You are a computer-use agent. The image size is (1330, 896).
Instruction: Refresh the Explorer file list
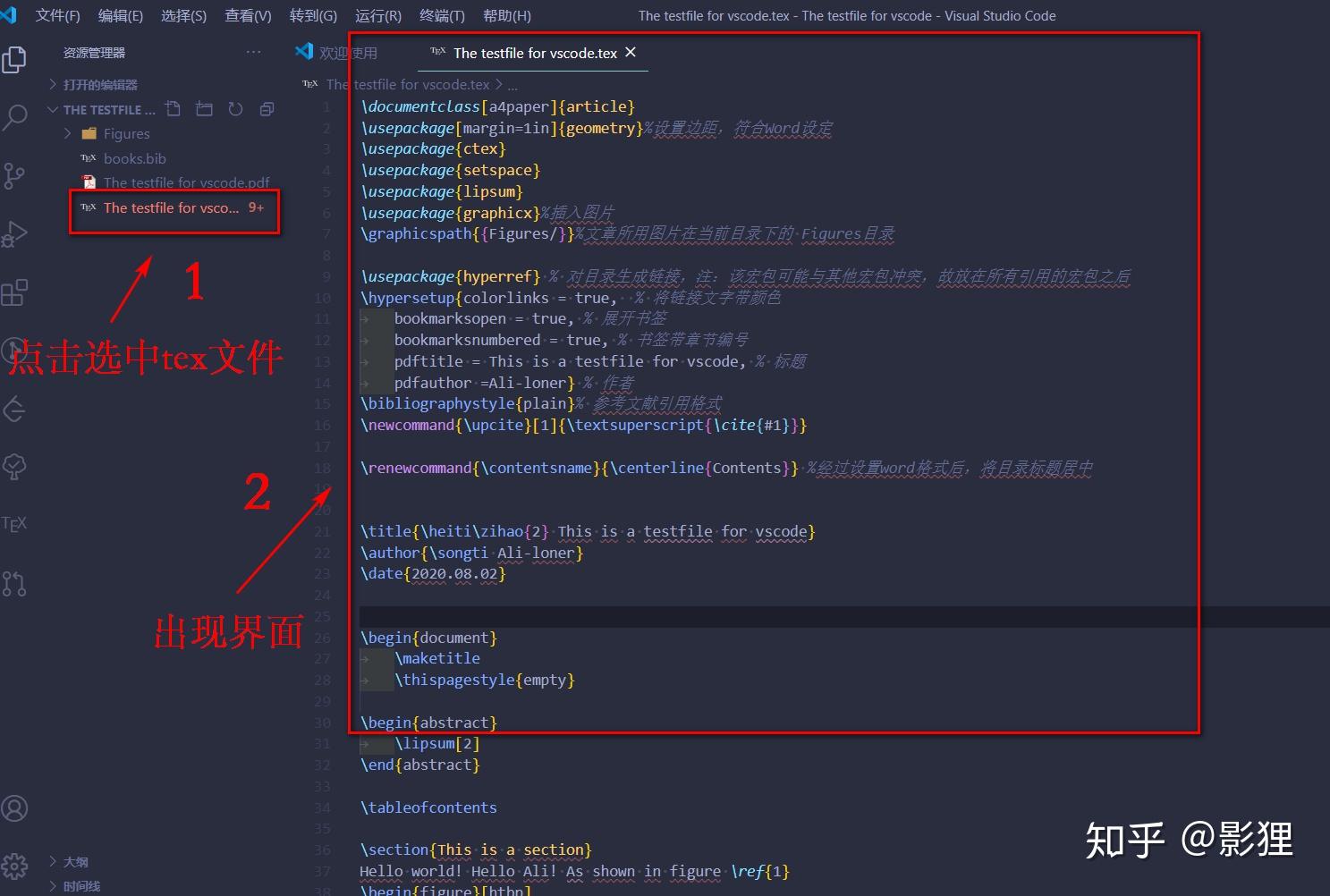[x=235, y=108]
